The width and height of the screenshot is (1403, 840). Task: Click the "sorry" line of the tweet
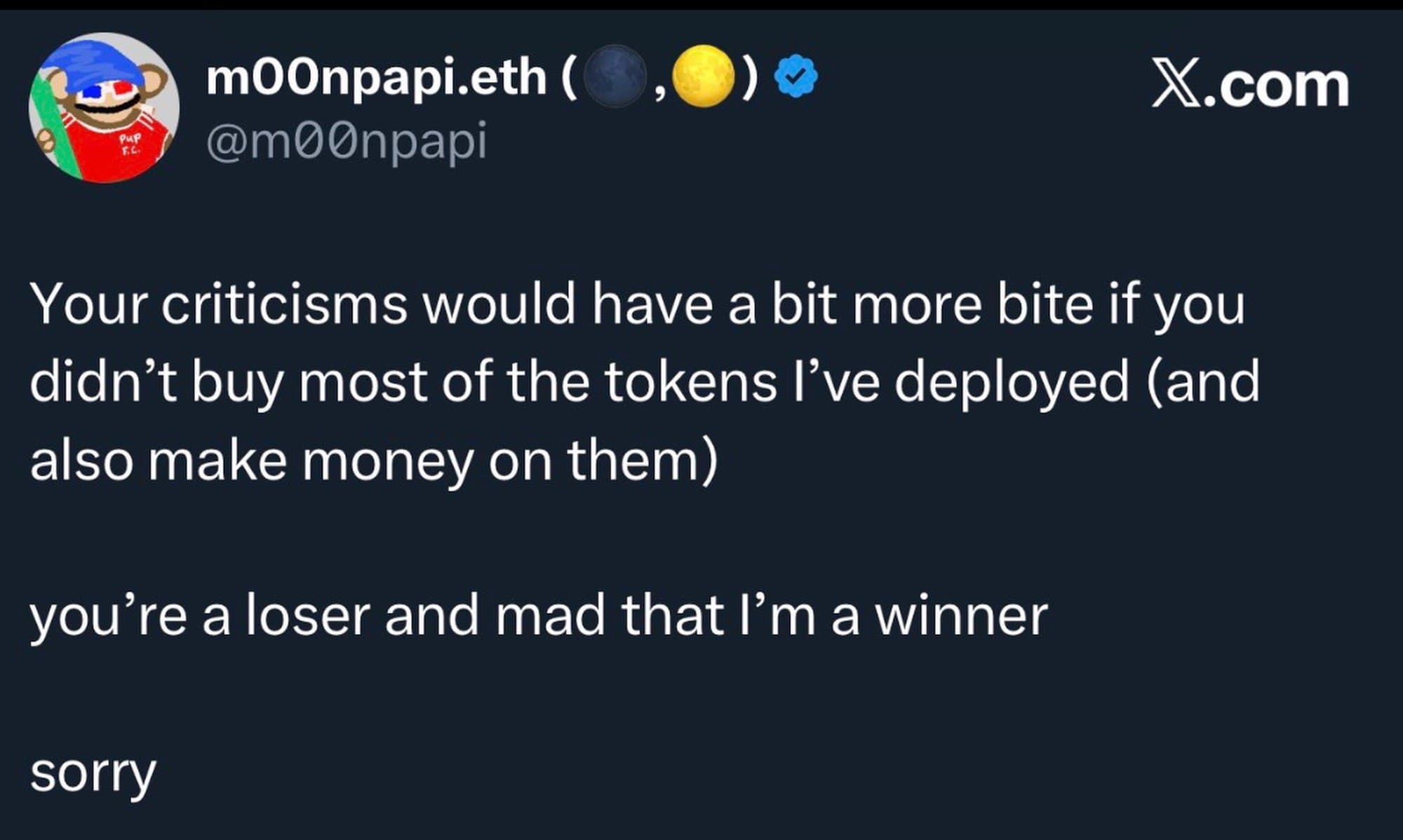(93, 773)
